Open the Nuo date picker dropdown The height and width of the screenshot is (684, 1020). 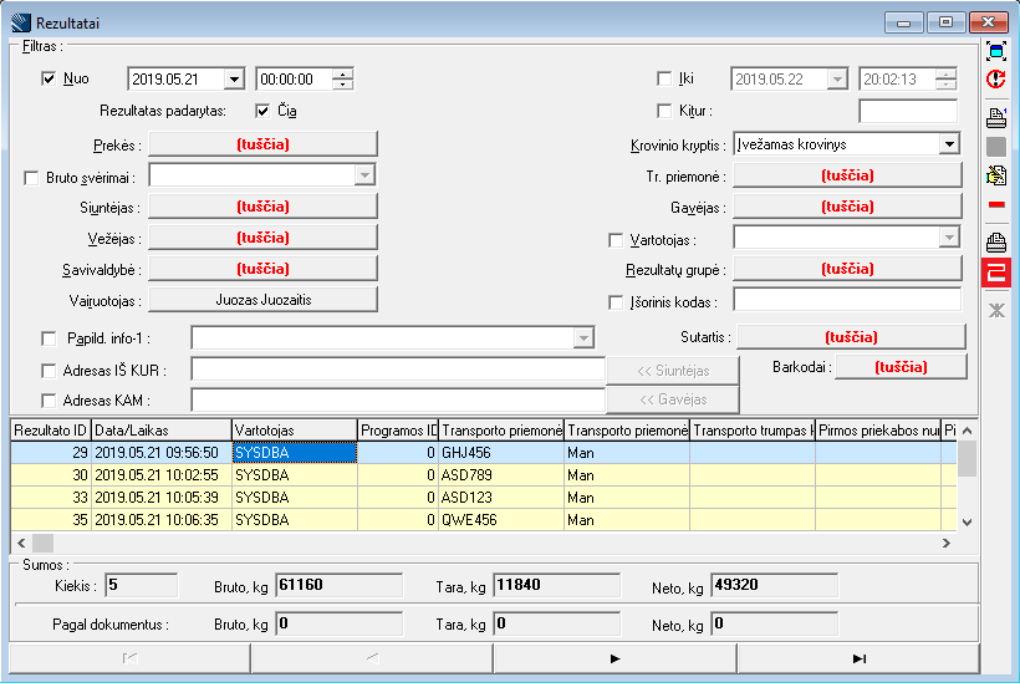tap(234, 80)
